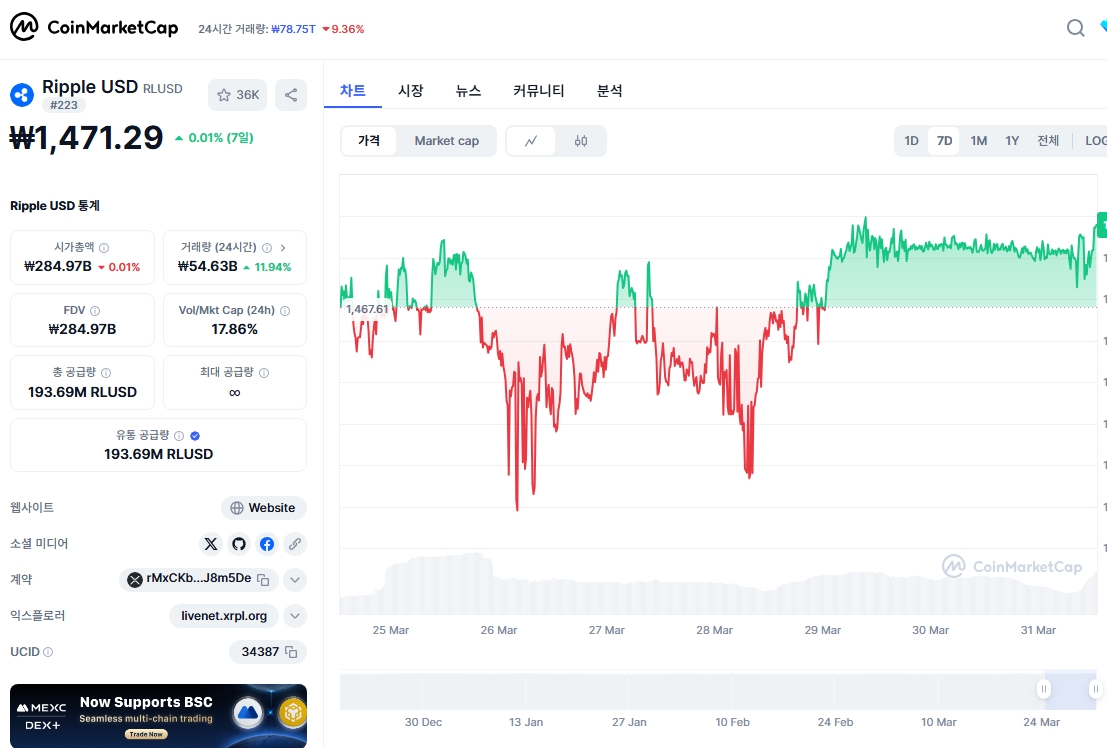This screenshot has width=1107, height=748.
Task: Show info icon next to UCID
Action: click(48, 652)
